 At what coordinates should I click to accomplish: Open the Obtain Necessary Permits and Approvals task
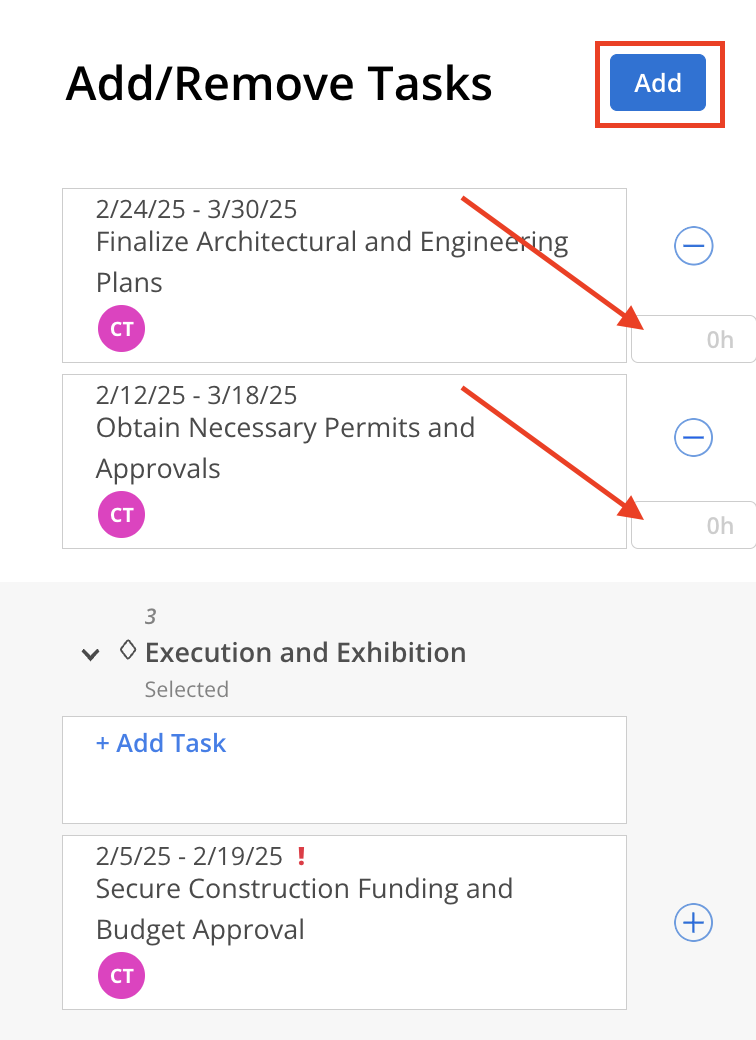(x=286, y=448)
